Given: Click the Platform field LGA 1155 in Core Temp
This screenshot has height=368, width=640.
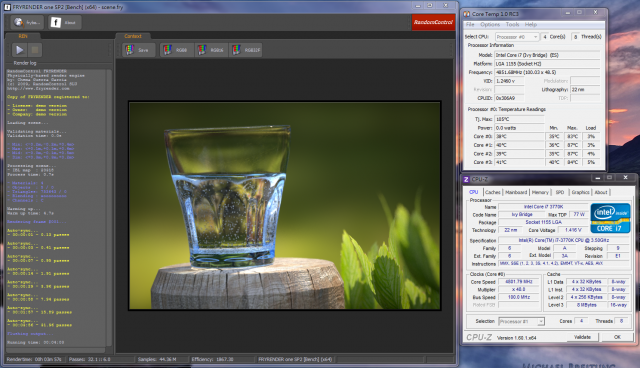Looking at the screenshot, I should click(x=547, y=64).
